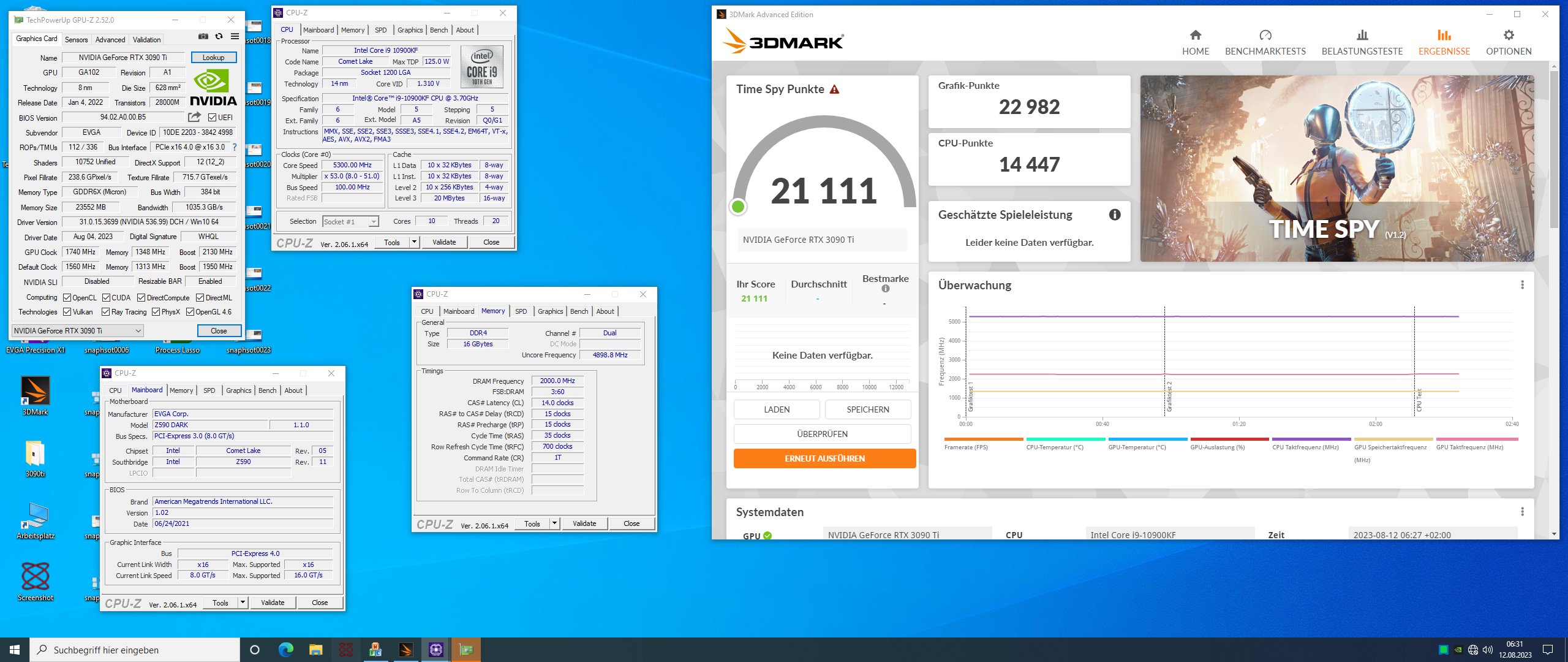This screenshot has height=662, width=1568.
Task: Switch to the Sensors tab in GPU-Z
Action: click(77, 40)
